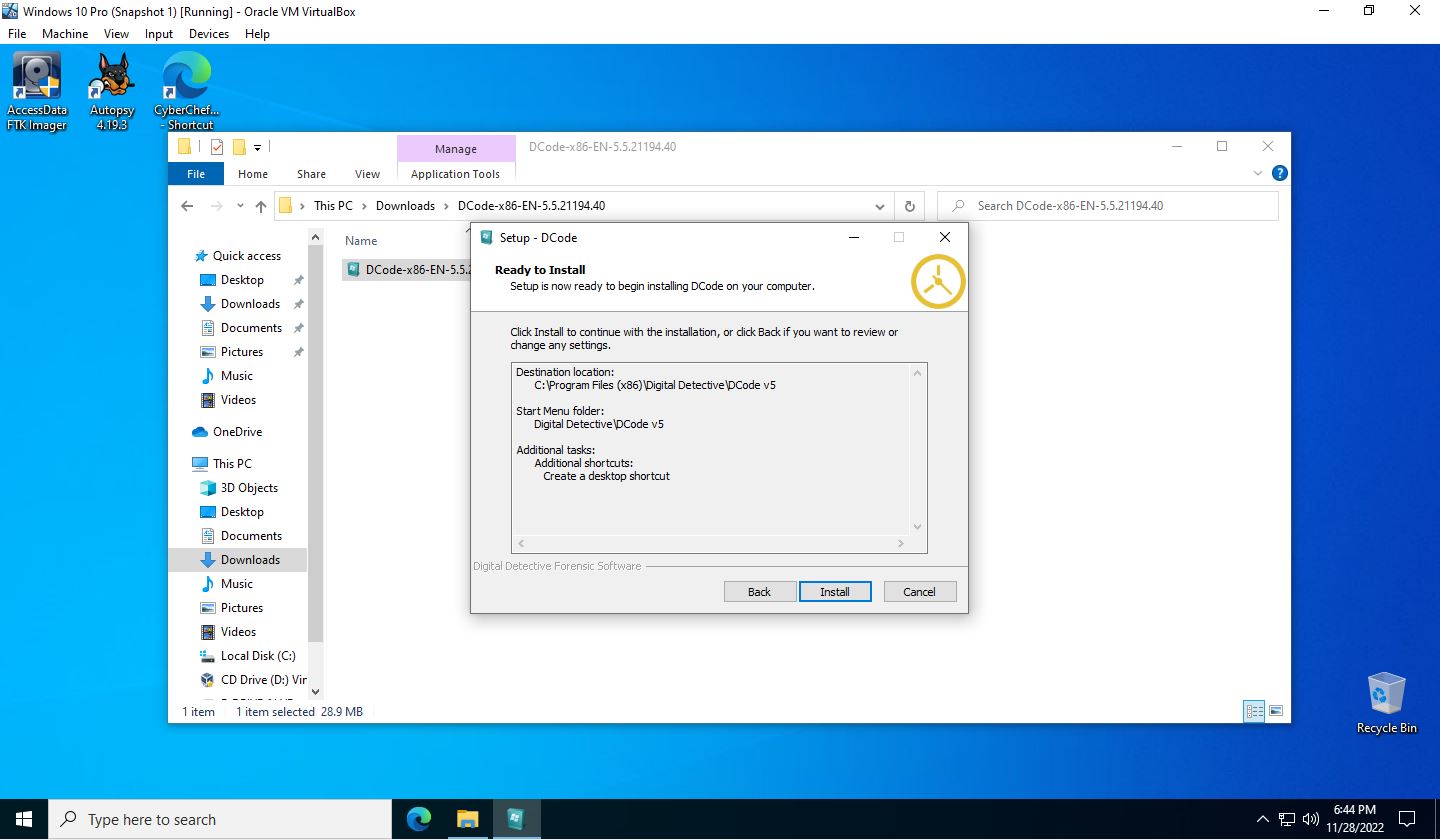Click taskbar Type here to search box
Image resolution: width=1440 pixels, height=840 pixels.
point(220,819)
